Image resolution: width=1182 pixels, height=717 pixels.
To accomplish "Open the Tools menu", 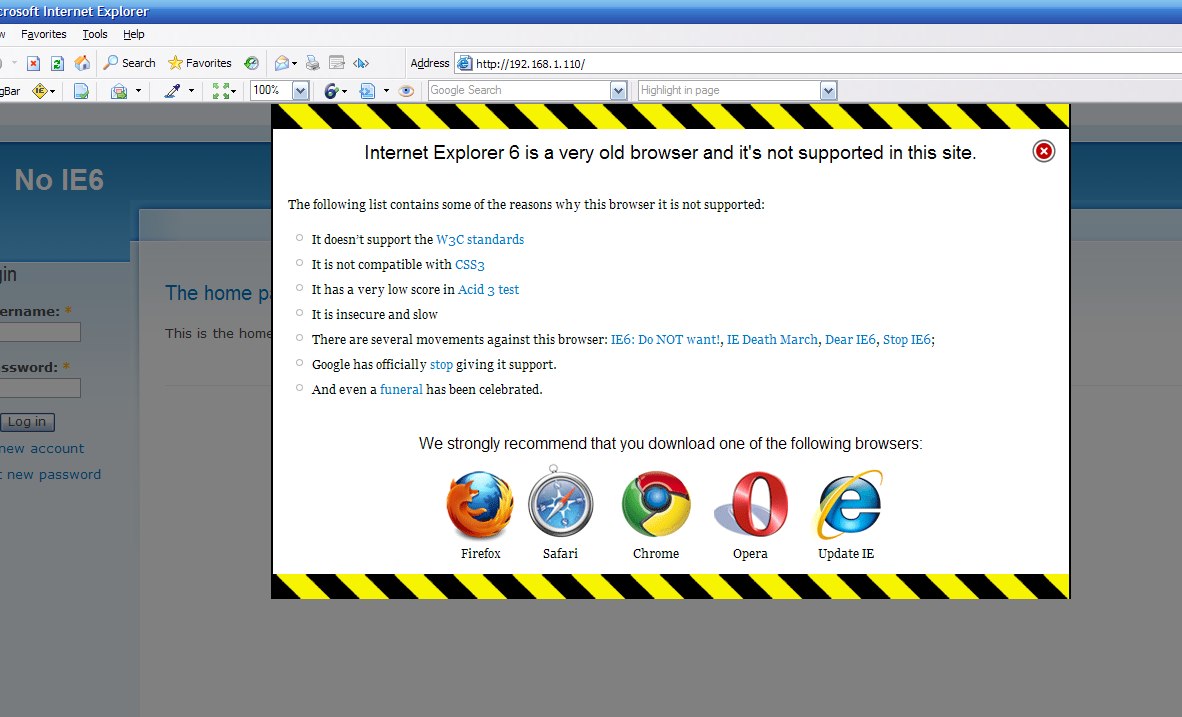I will [x=95, y=34].
